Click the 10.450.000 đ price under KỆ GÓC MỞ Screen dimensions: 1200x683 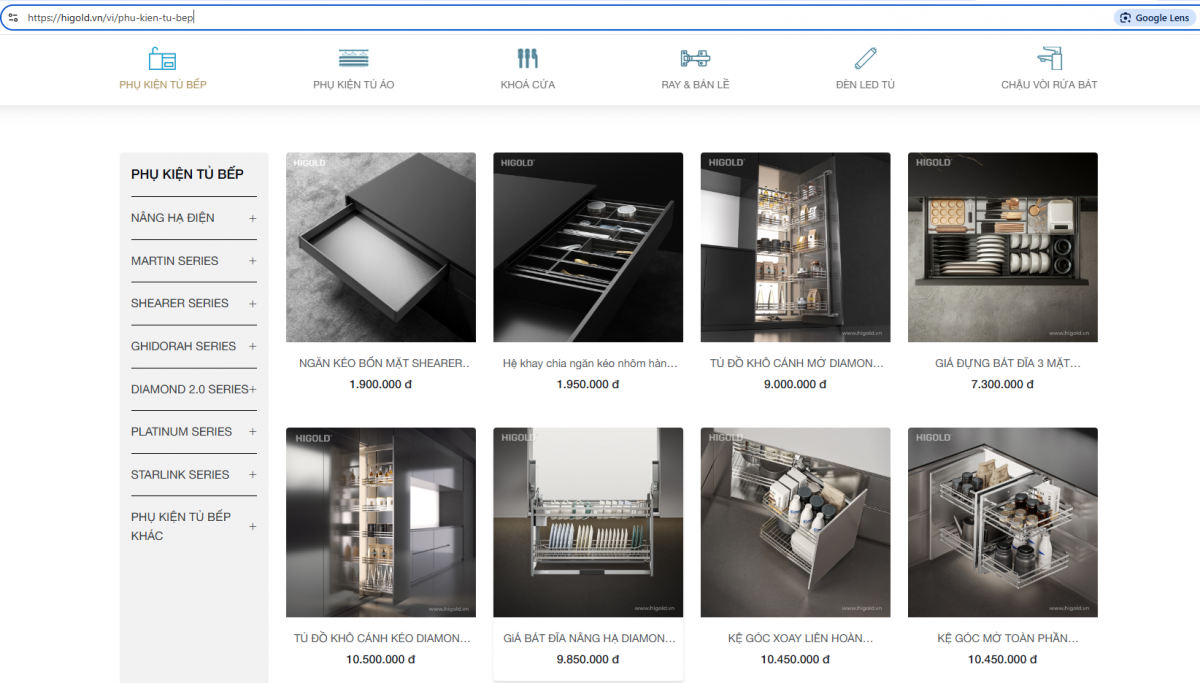(1003, 659)
